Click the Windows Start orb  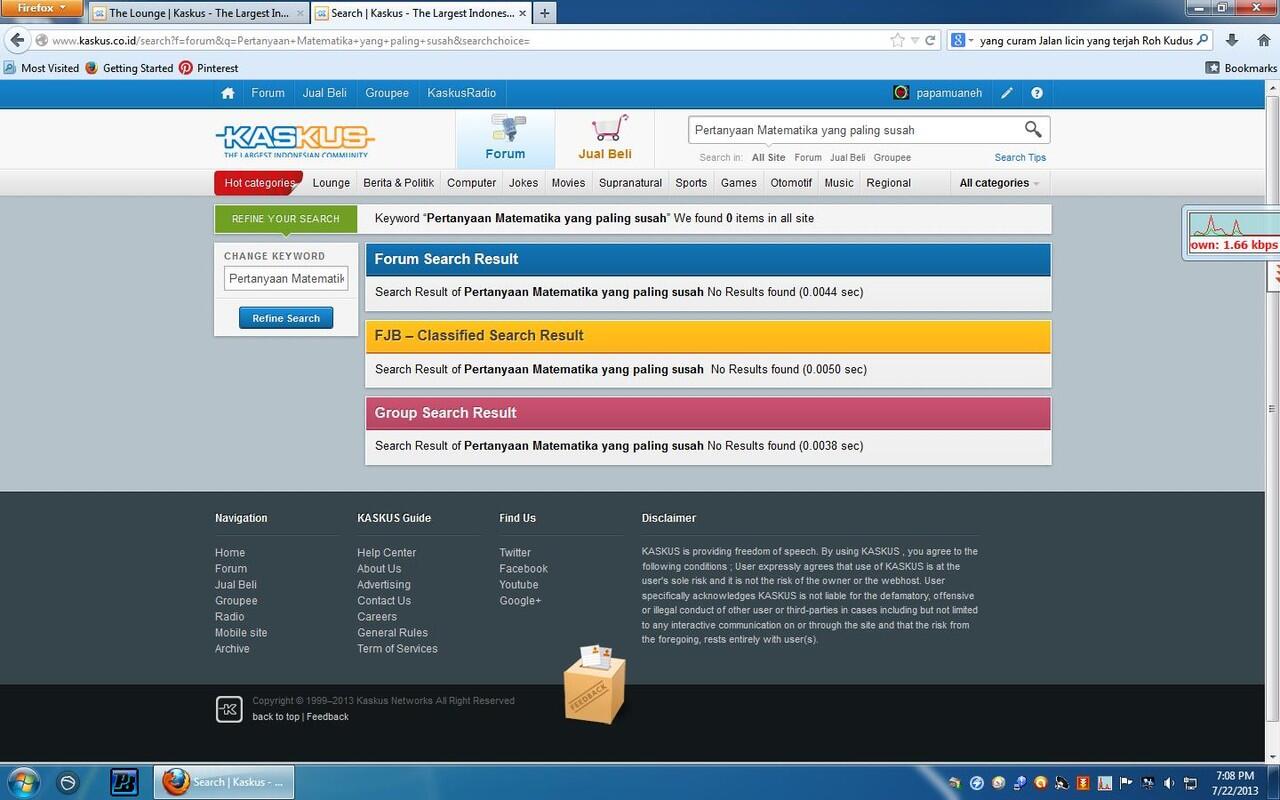click(22, 781)
